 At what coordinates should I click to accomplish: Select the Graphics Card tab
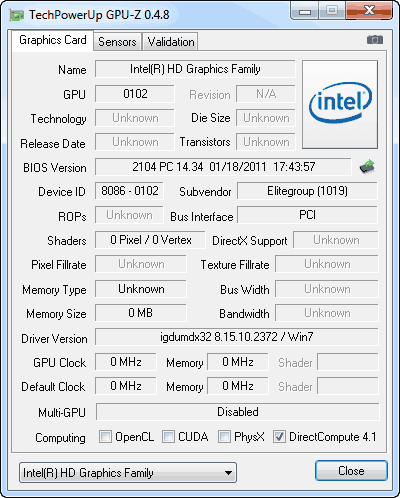coord(53,40)
